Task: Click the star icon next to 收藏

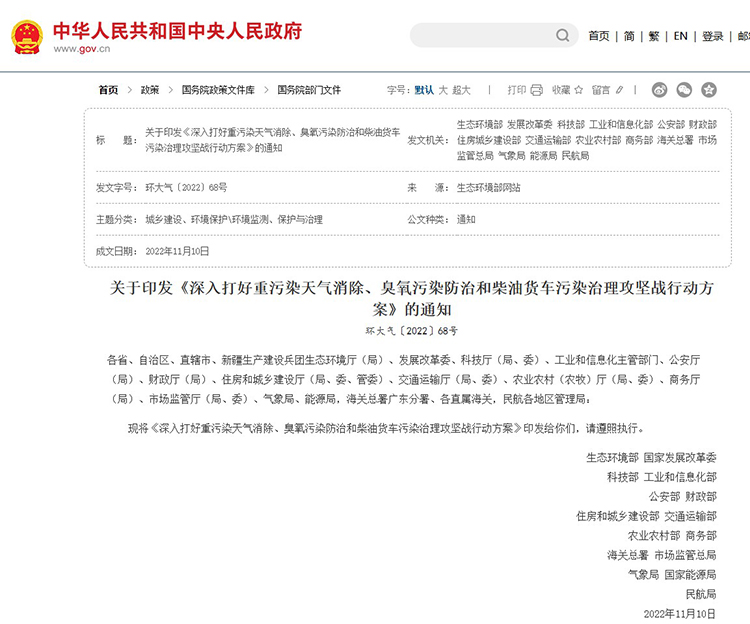Action: [x=579, y=90]
